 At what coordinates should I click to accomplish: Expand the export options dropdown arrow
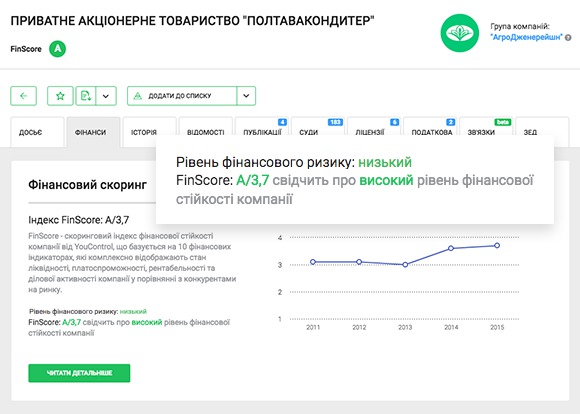(x=106, y=96)
